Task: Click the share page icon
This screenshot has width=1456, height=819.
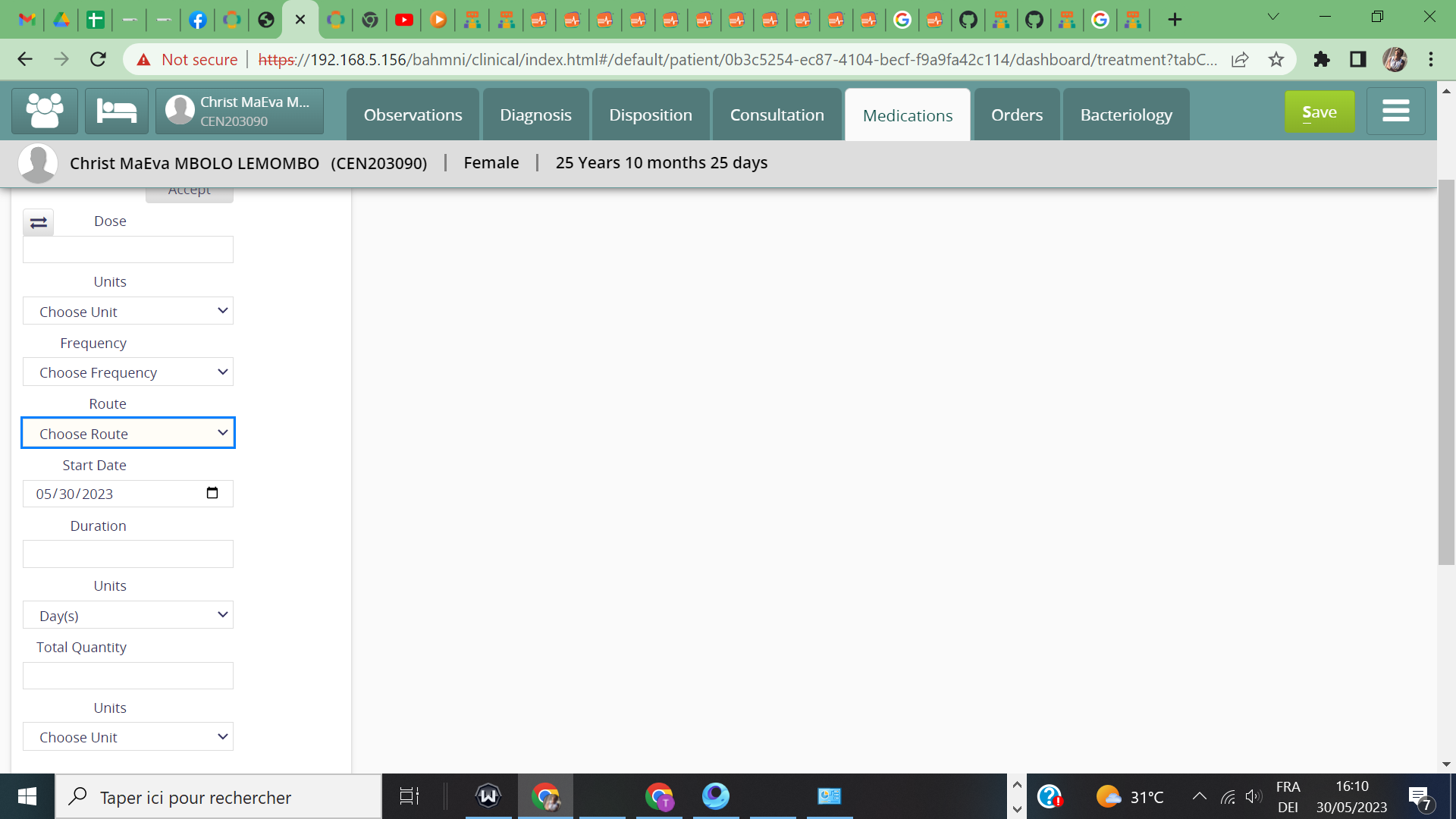Action: click(1240, 59)
